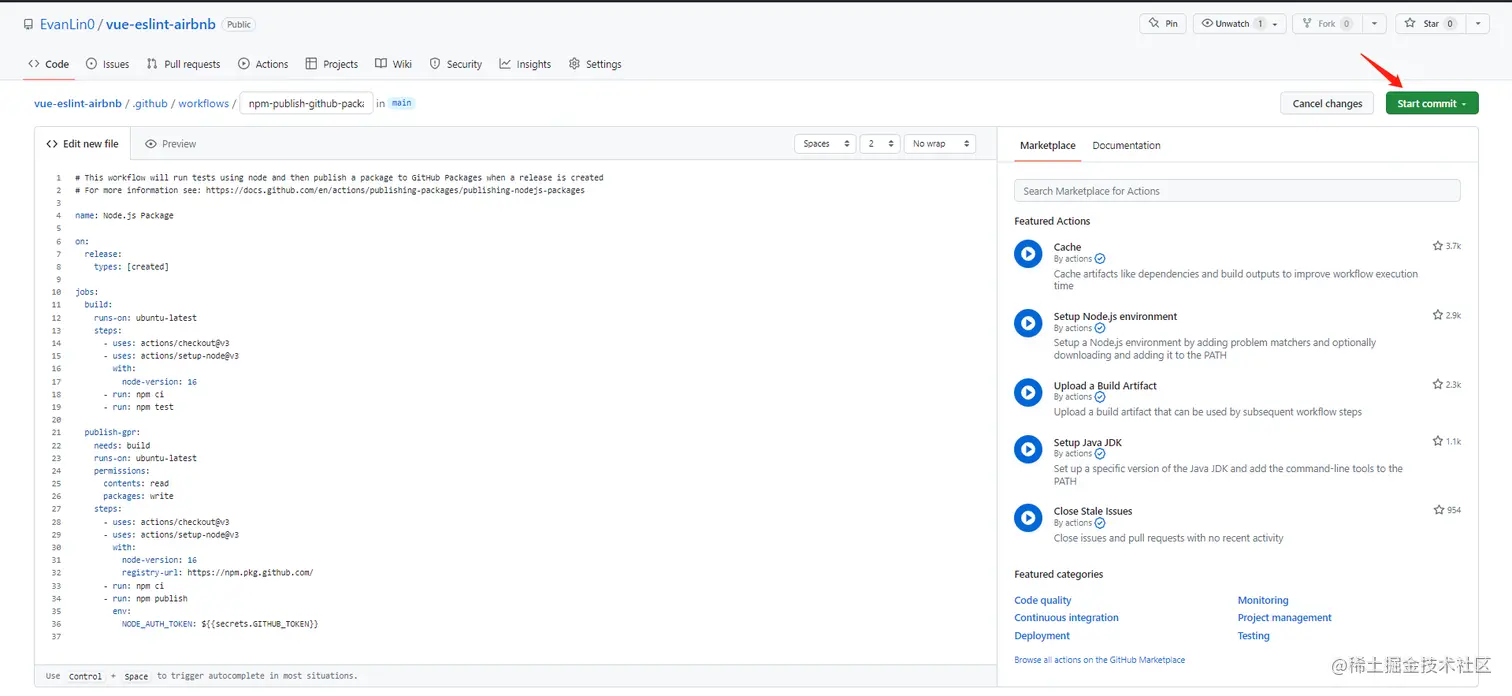Click the verified badge under Cache

(1100, 259)
